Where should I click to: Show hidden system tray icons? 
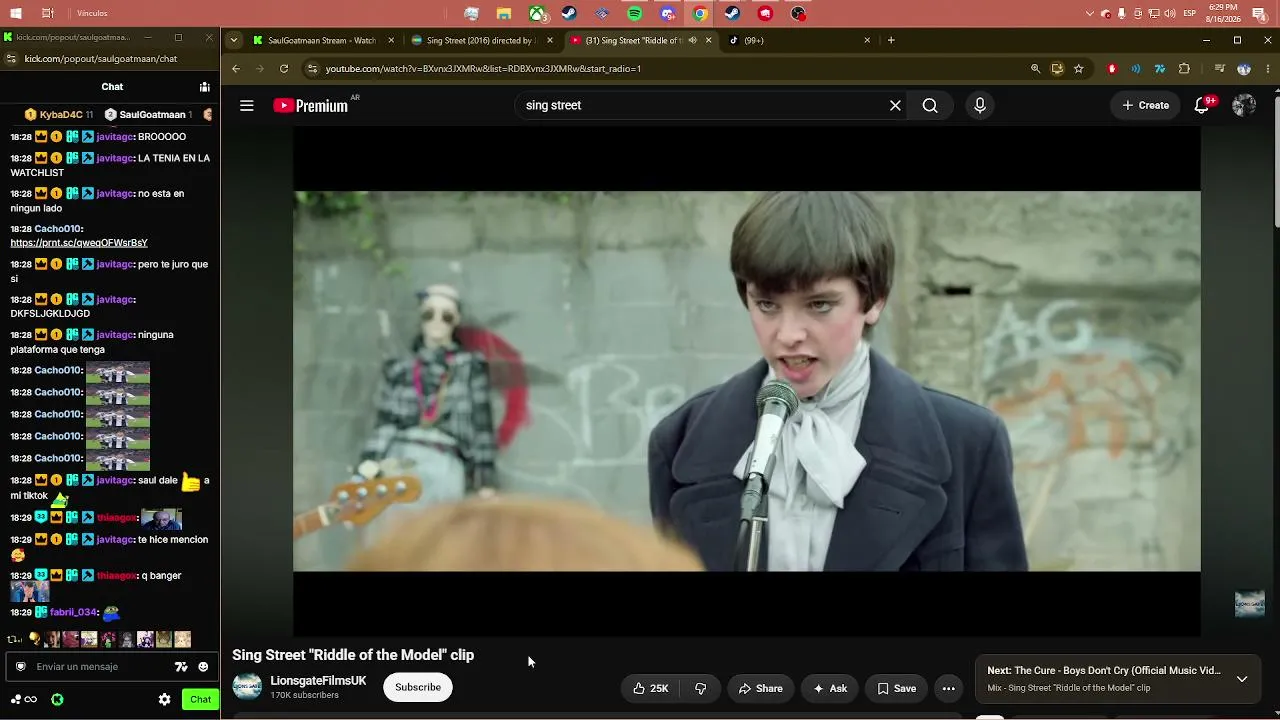(x=1090, y=14)
